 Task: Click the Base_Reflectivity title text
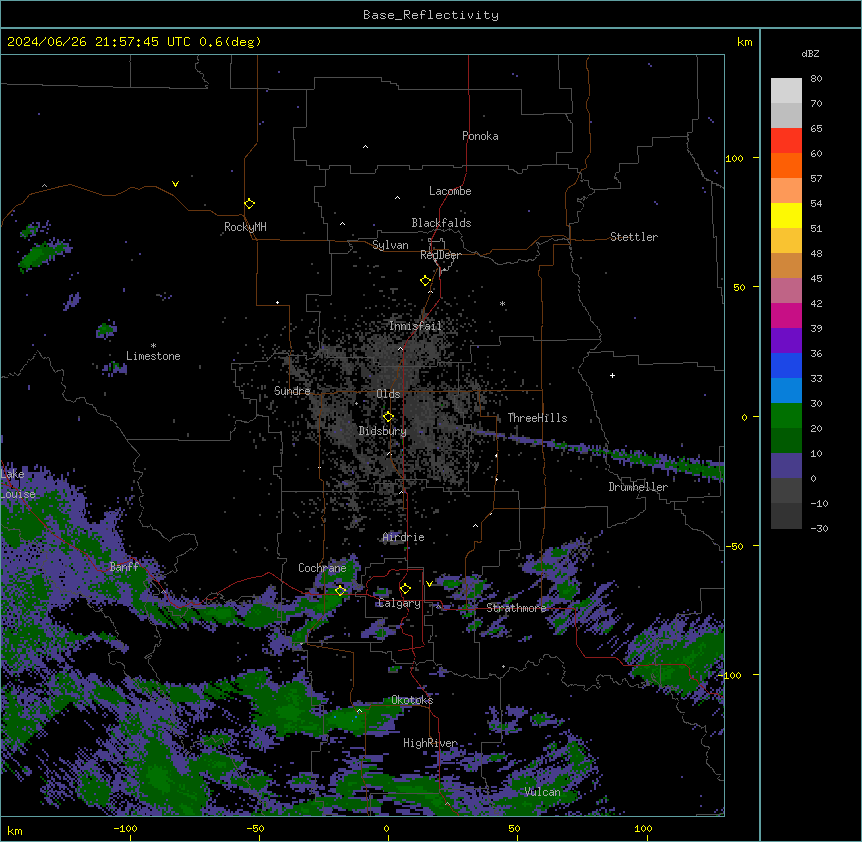pyautogui.click(x=431, y=15)
